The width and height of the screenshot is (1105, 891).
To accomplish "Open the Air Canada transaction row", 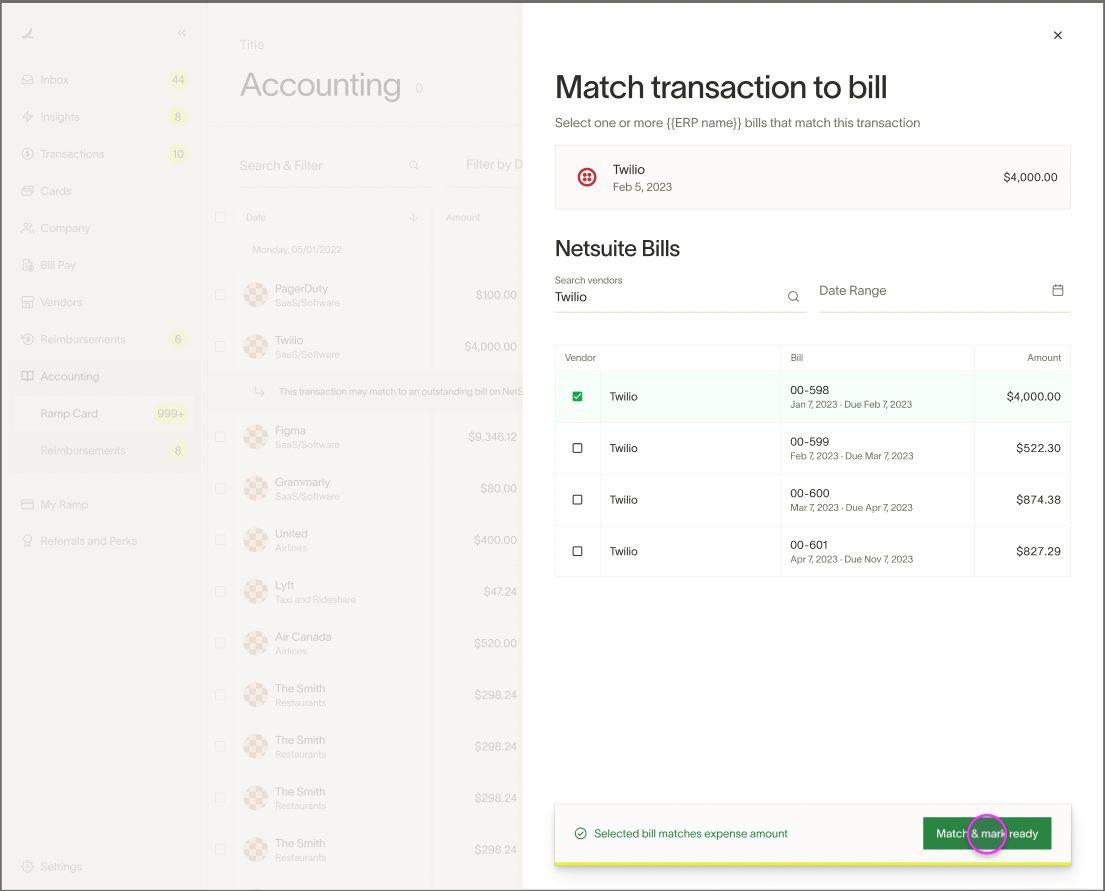I will (366, 643).
